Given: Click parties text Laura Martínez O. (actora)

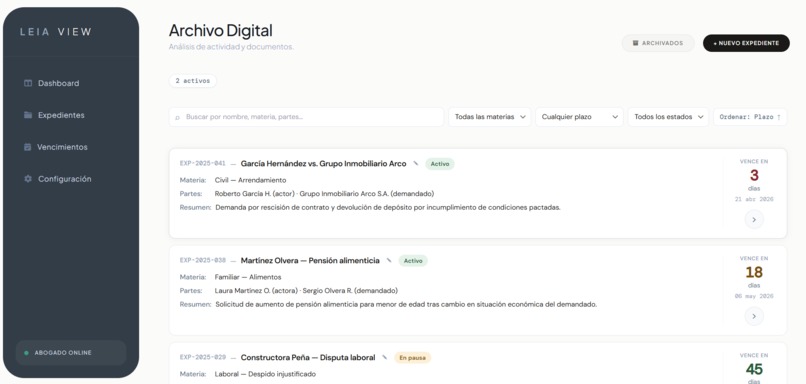Looking at the screenshot, I should [x=256, y=290].
